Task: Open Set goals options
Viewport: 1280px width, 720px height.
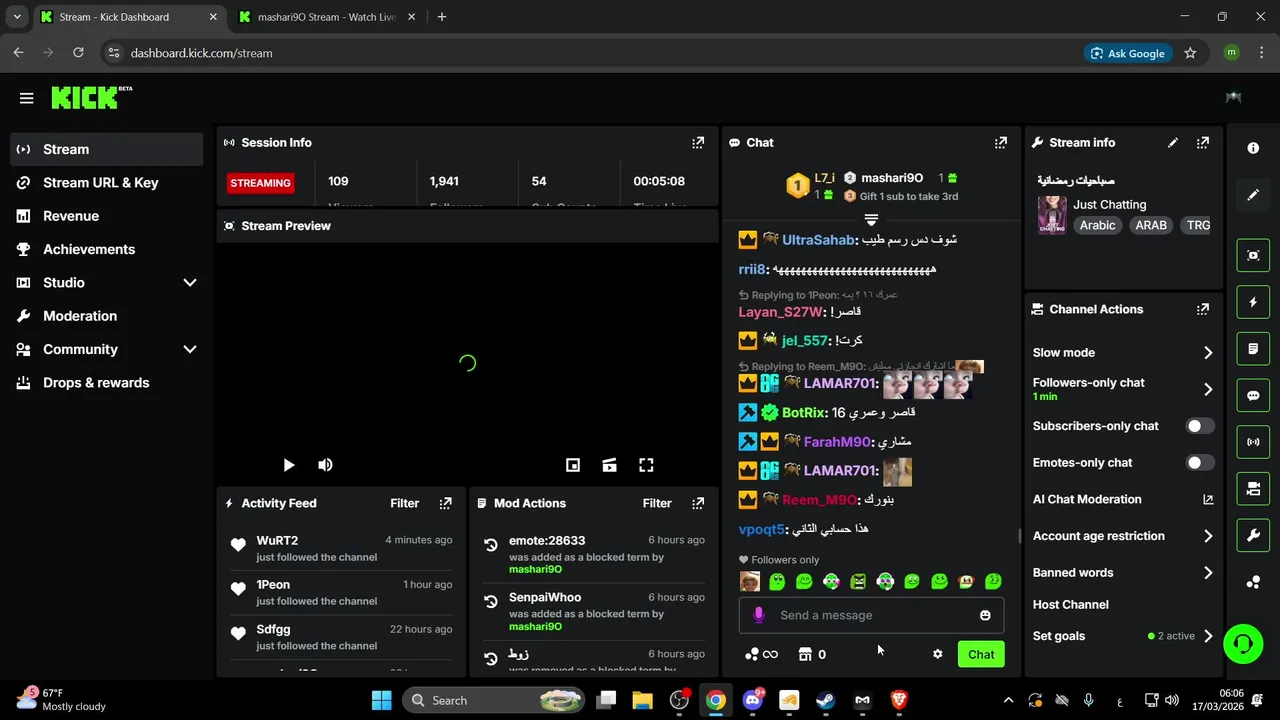Action: (1122, 636)
